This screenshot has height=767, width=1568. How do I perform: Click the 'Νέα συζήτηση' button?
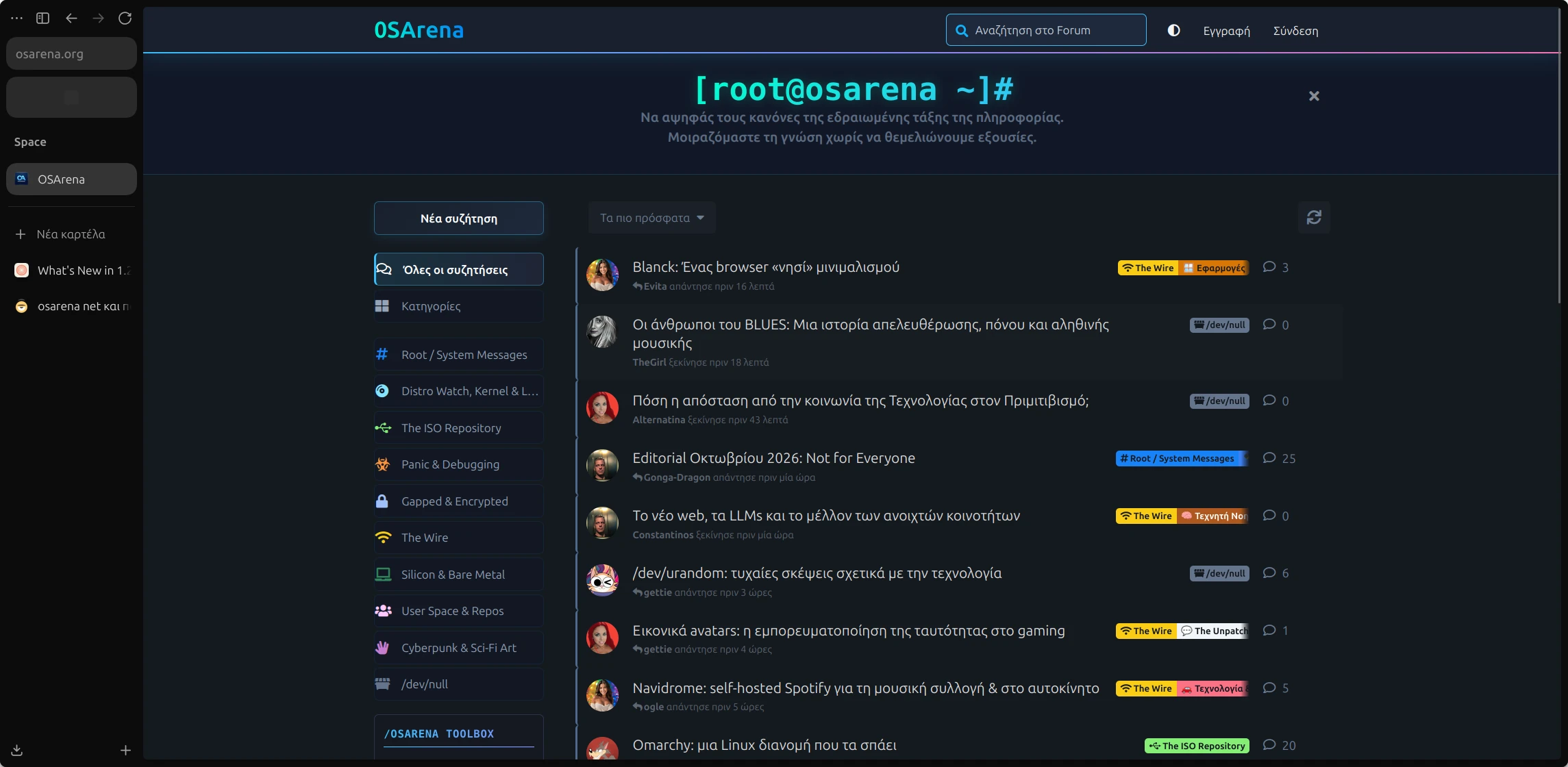tap(459, 218)
